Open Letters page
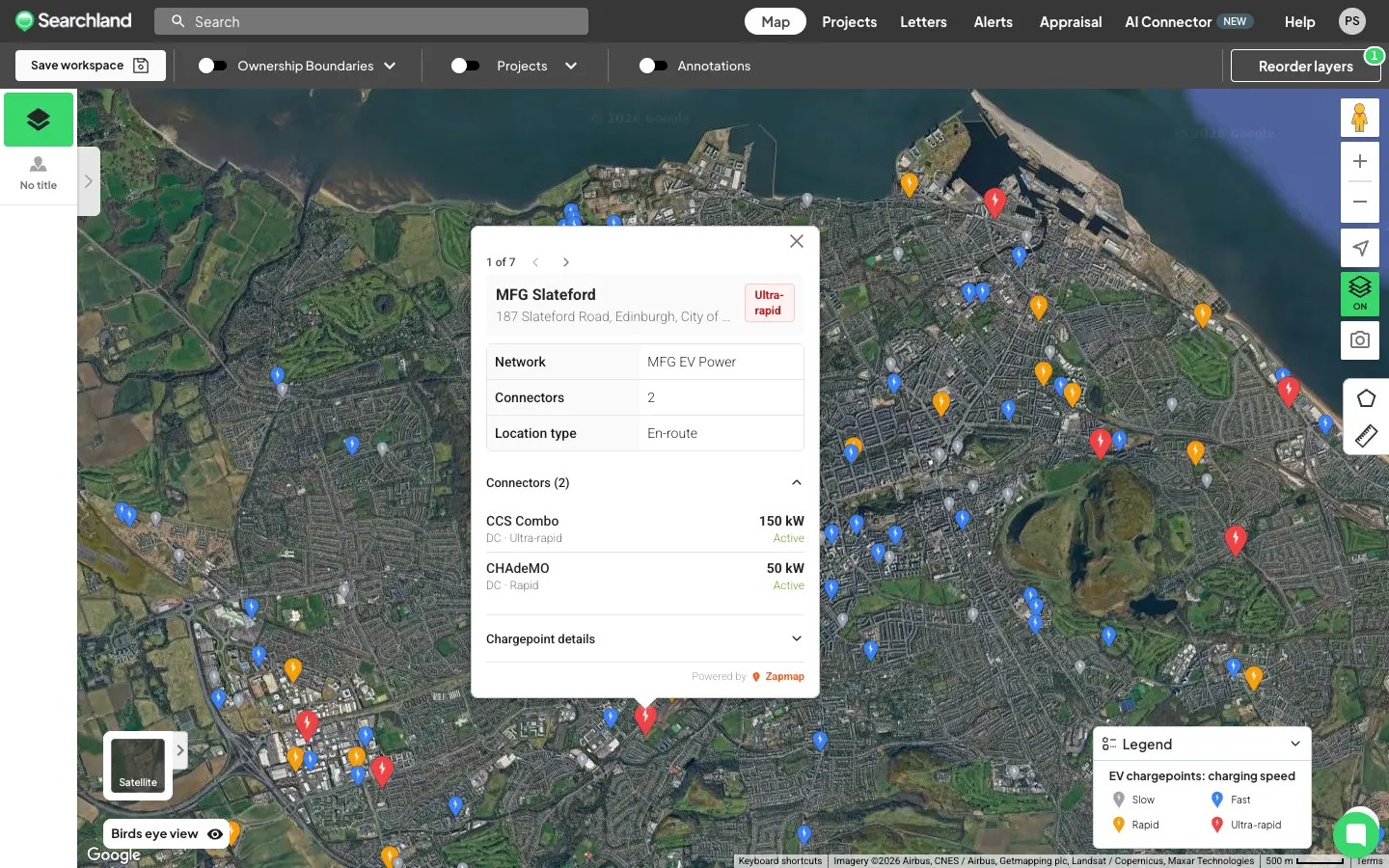The image size is (1389, 868). coord(923,21)
